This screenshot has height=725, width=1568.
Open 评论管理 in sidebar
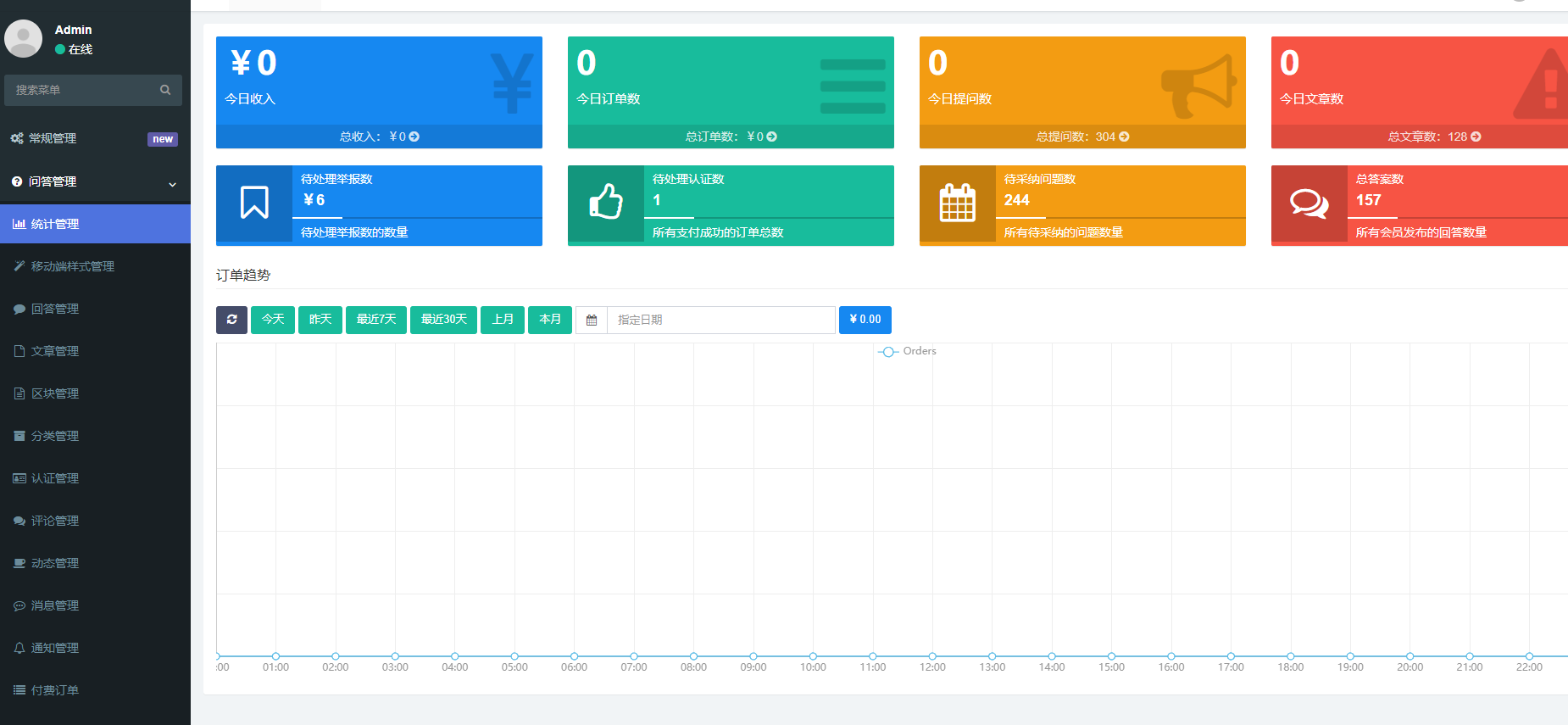pyautogui.click(x=95, y=521)
